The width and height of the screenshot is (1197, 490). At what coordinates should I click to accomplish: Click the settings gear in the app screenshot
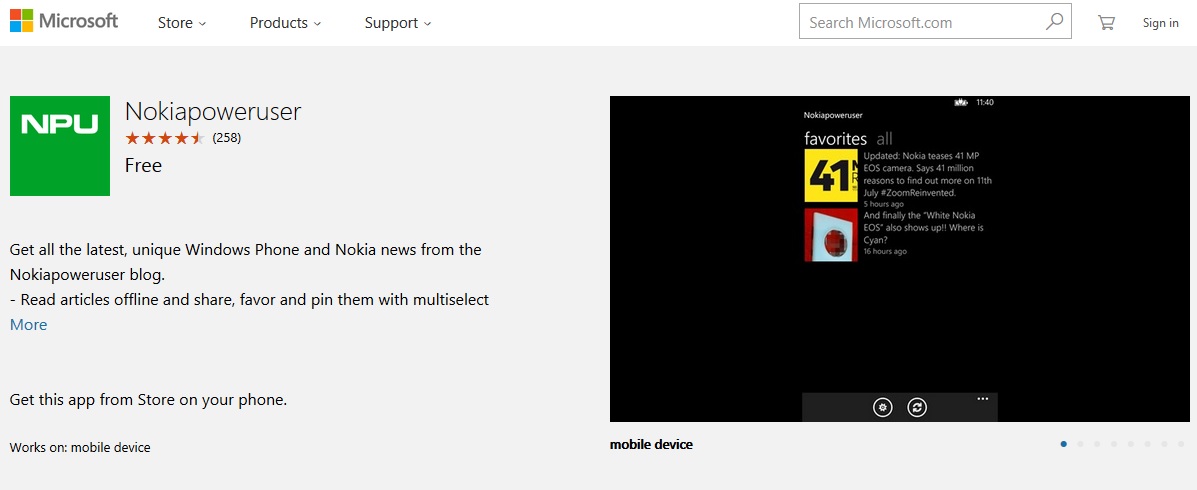(x=882, y=407)
